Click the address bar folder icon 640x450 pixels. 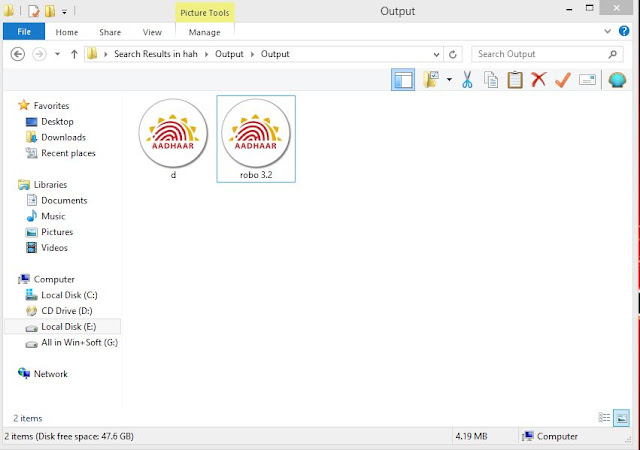[x=92, y=54]
